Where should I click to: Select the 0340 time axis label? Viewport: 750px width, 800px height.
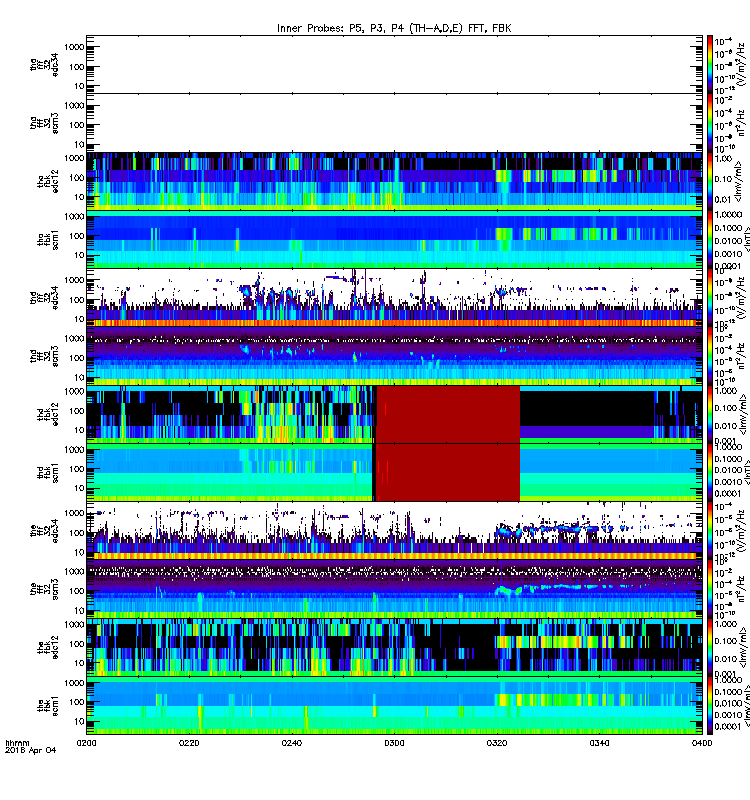(599, 743)
